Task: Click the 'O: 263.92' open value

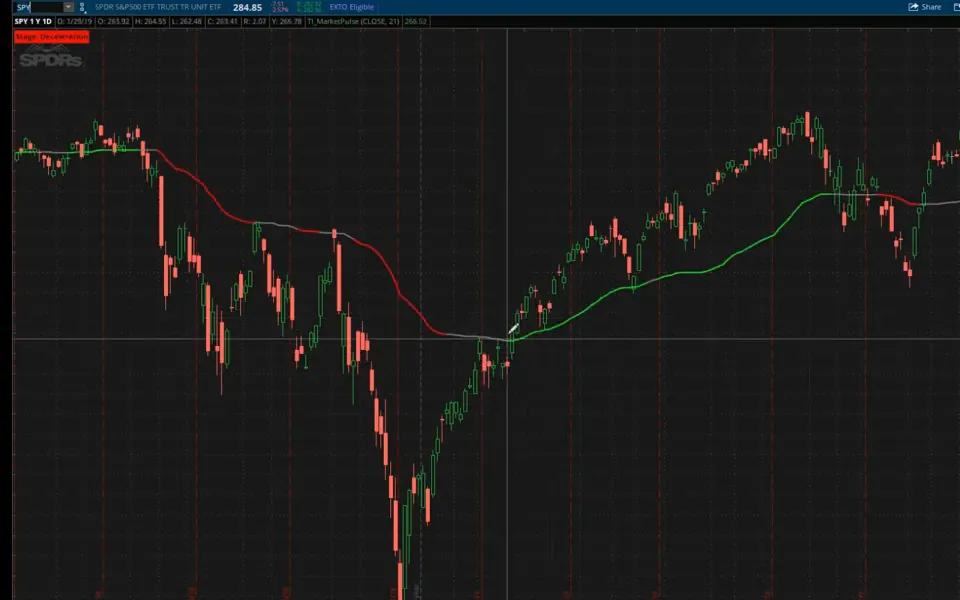Action: pos(114,21)
